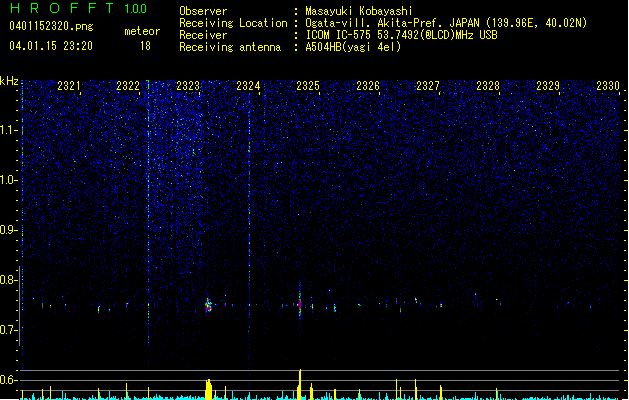Click the 1.0 kHz axis label

tap(9, 180)
